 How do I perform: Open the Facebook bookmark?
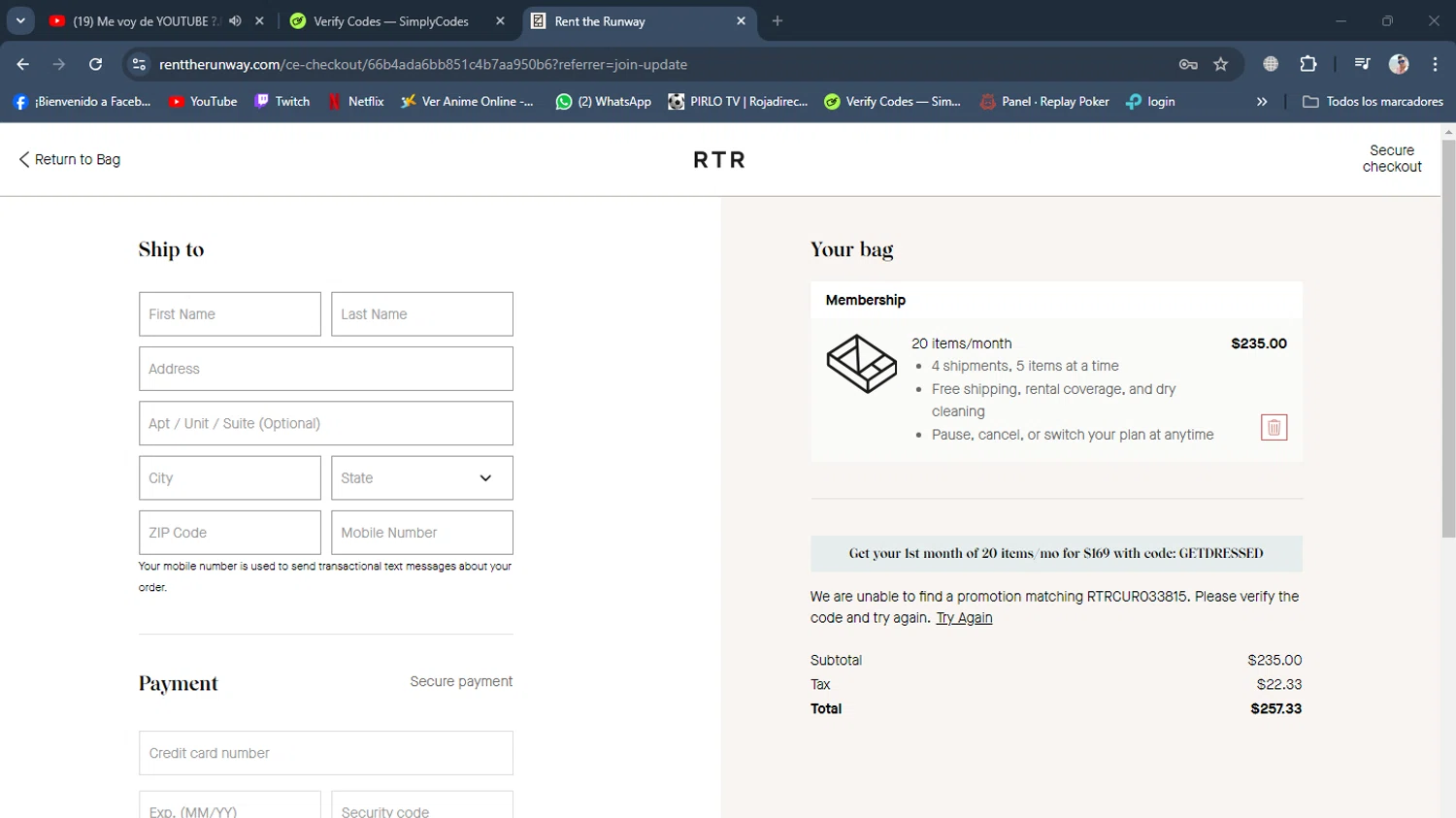point(82,101)
